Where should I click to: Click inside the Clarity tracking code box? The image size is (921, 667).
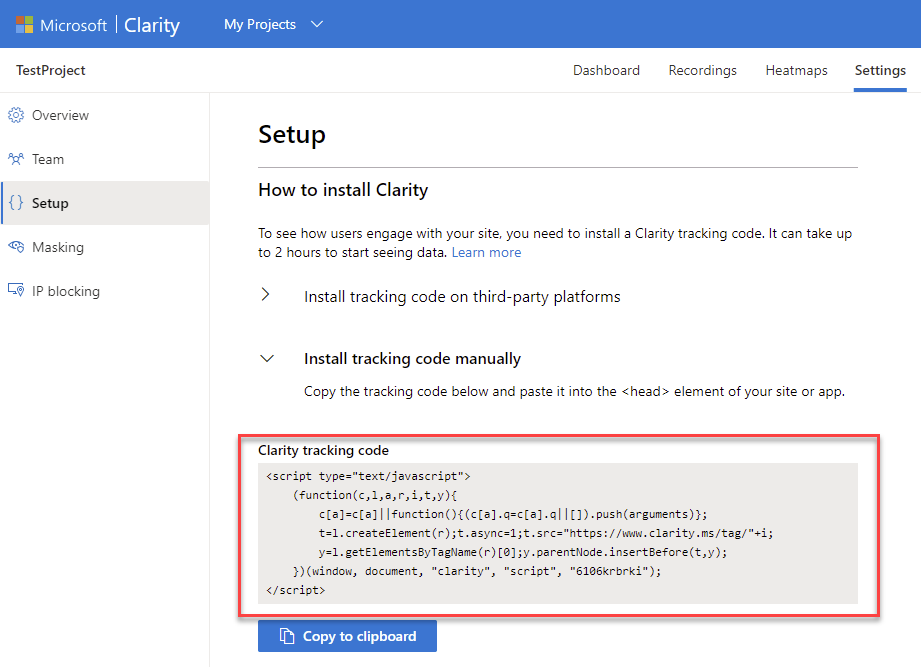point(557,532)
